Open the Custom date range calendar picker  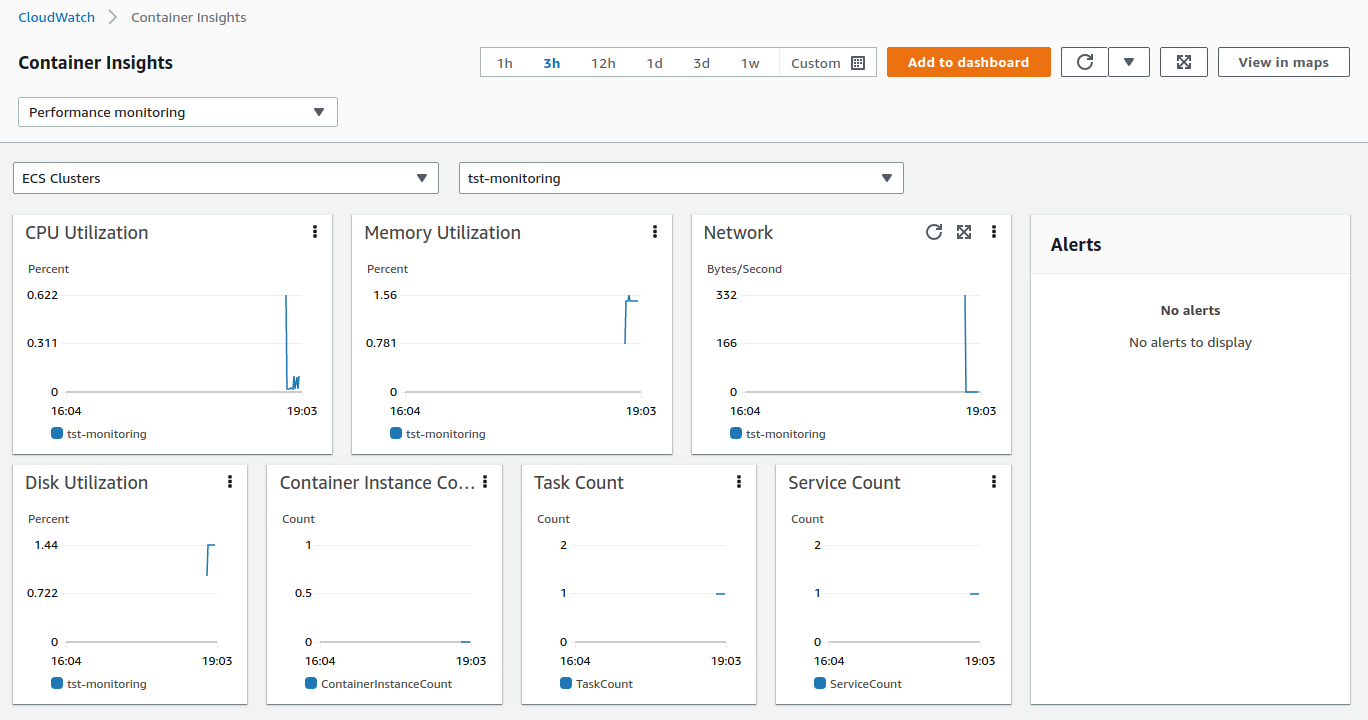pos(857,62)
